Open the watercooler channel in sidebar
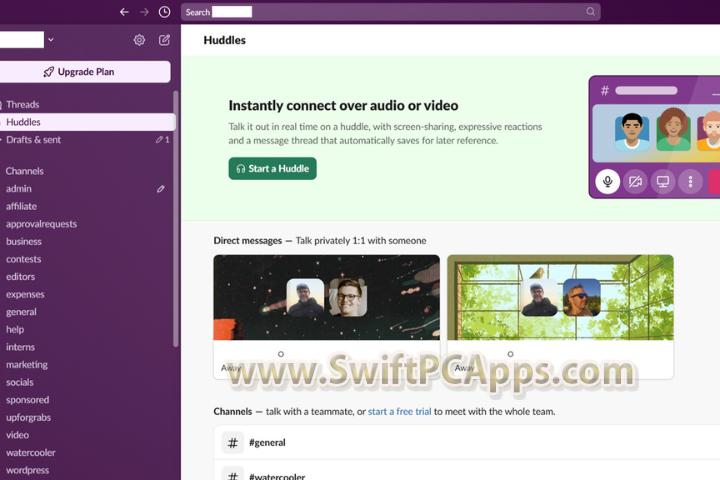720x480 pixels. click(x=31, y=453)
